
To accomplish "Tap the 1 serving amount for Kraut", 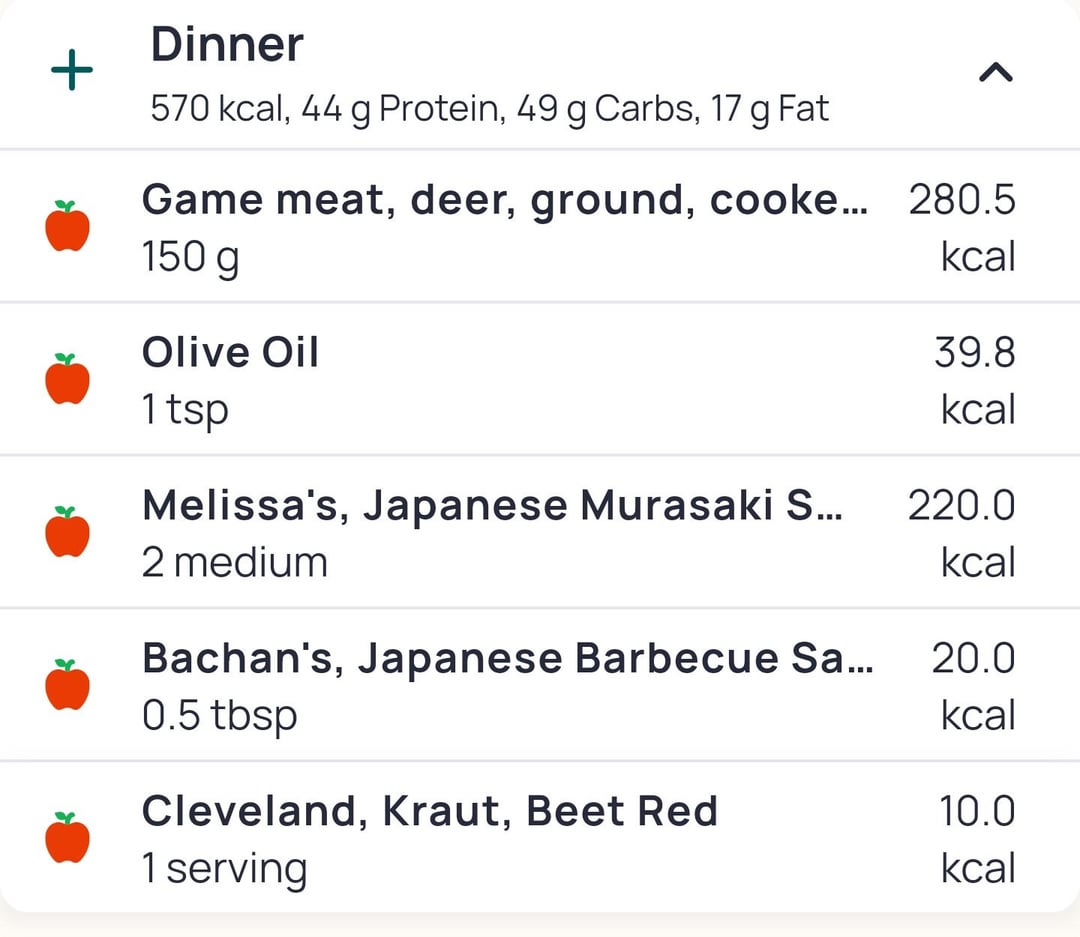I will coord(224,869).
